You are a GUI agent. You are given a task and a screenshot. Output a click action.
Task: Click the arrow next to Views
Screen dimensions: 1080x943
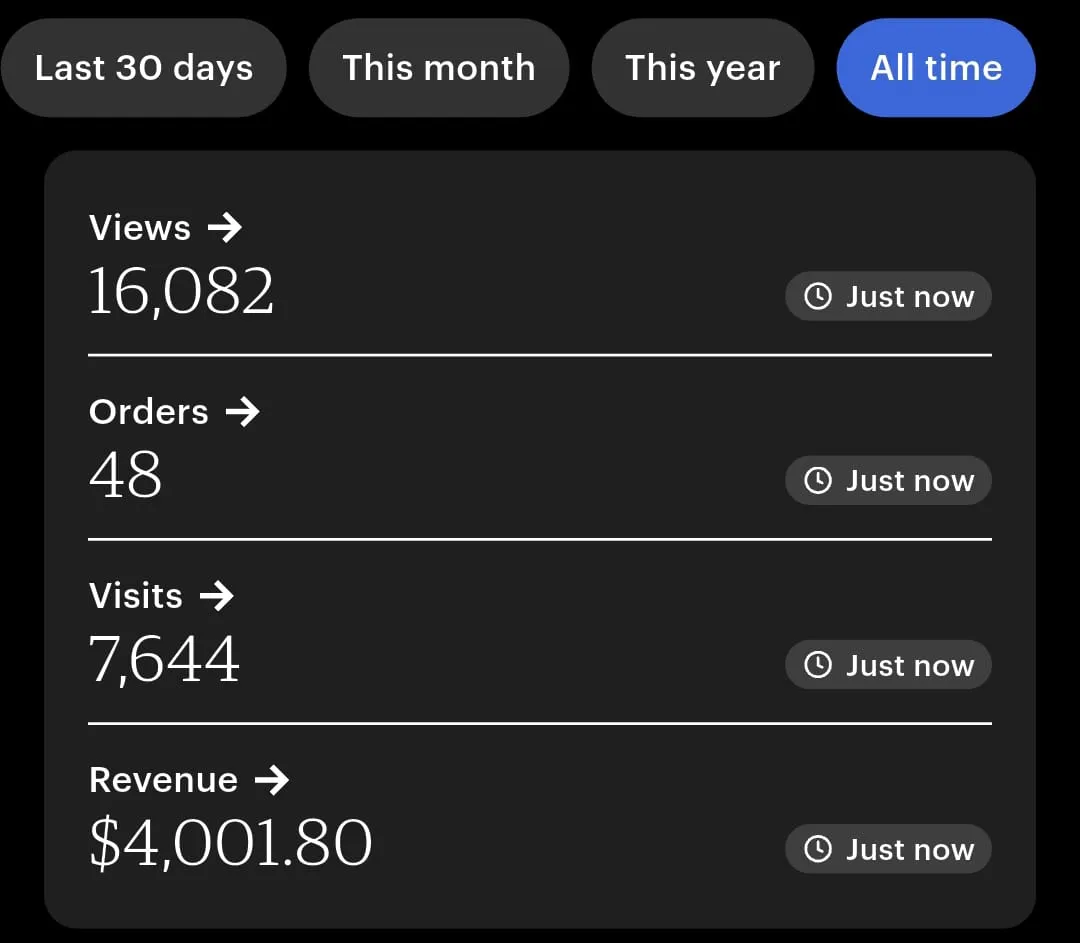coord(225,228)
